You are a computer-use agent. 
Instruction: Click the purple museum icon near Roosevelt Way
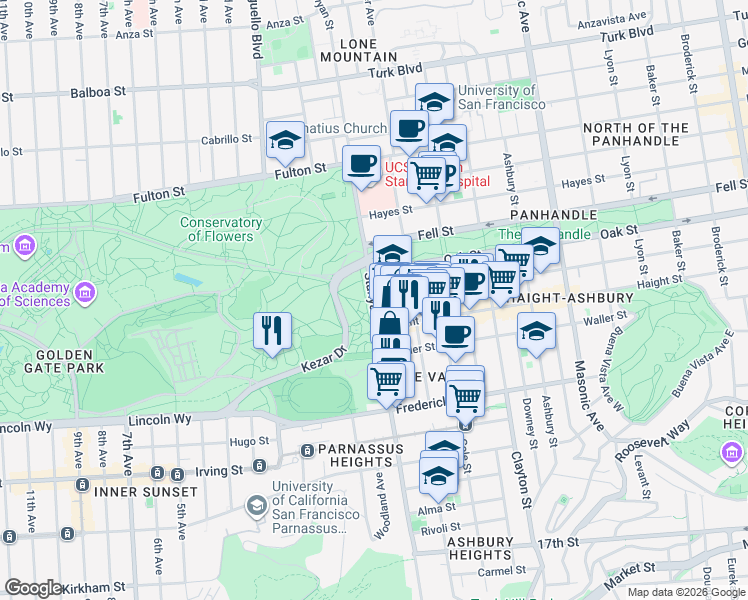point(732,452)
